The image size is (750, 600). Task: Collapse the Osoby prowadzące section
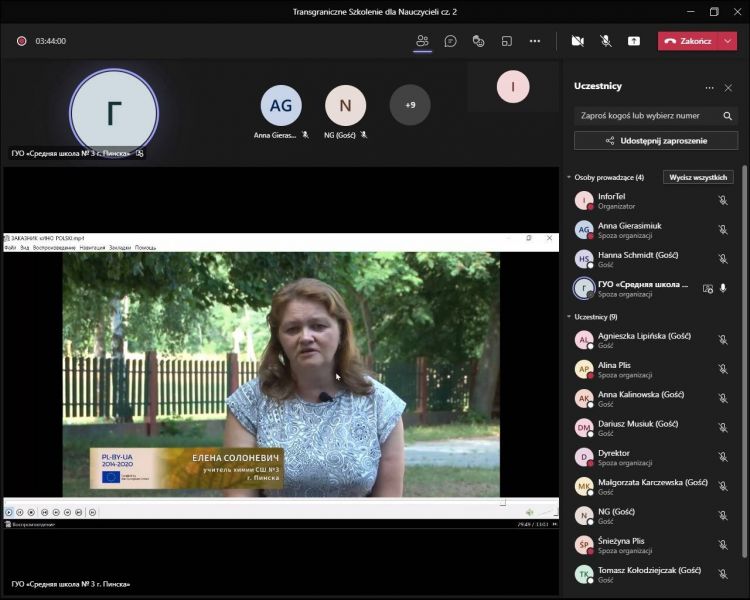[569, 177]
